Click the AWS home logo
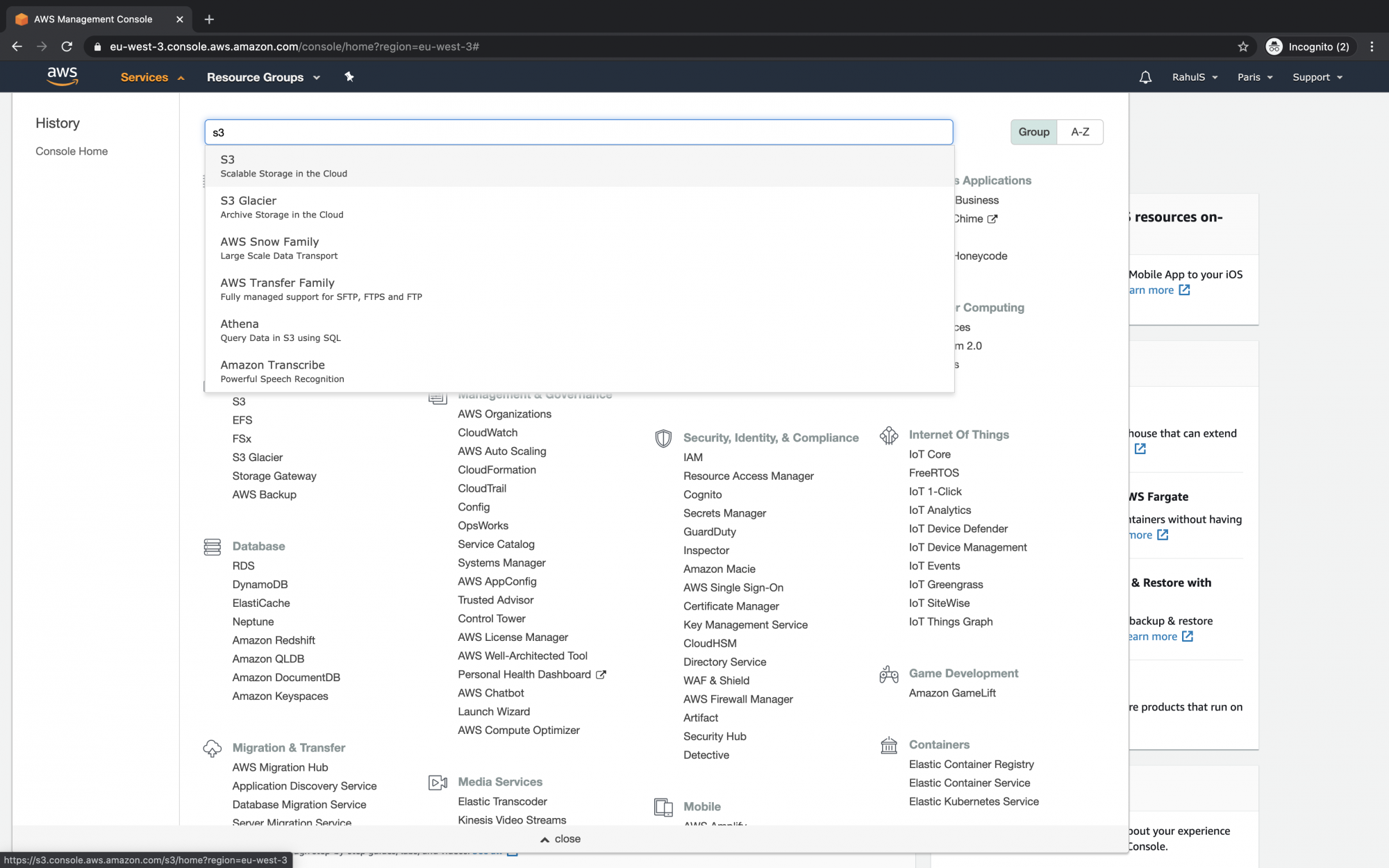 point(63,76)
